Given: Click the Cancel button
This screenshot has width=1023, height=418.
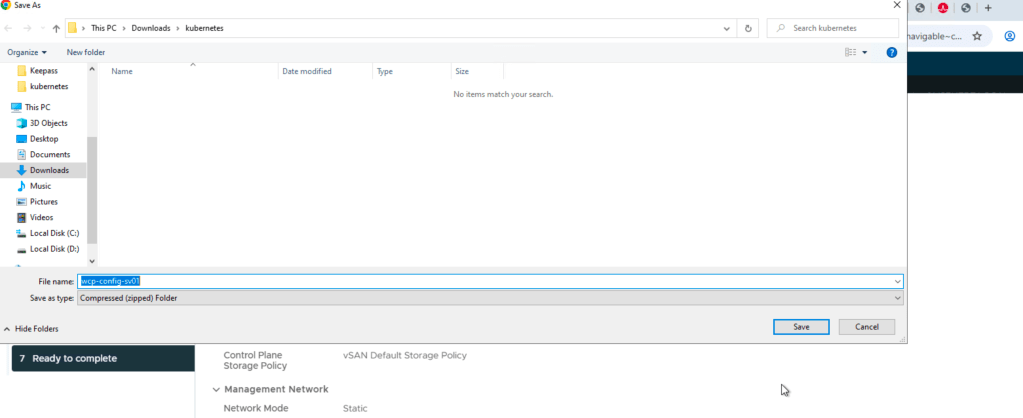Looking at the screenshot, I should tap(866, 327).
